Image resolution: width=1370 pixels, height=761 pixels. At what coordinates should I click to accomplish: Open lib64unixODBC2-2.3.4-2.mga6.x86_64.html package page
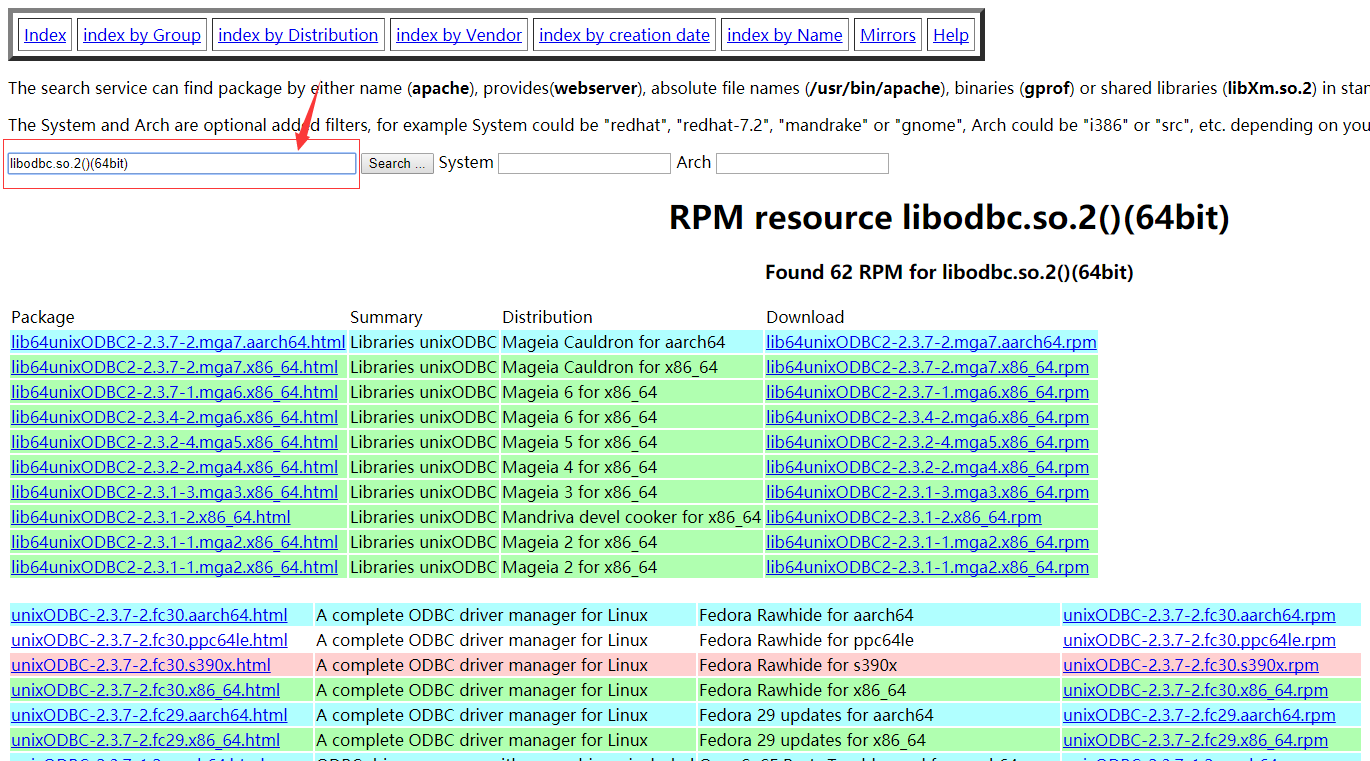coord(174,417)
